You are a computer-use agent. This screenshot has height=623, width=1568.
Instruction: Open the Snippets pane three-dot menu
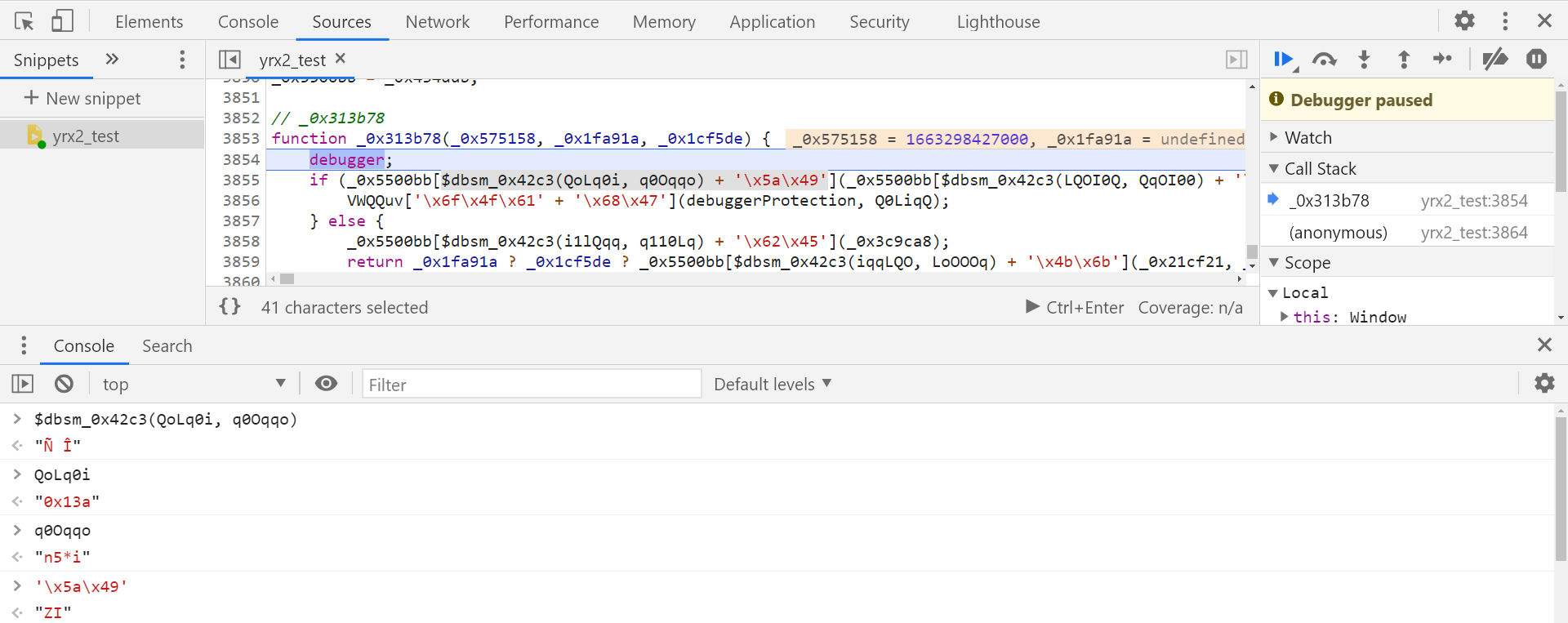pyautogui.click(x=182, y=59)
